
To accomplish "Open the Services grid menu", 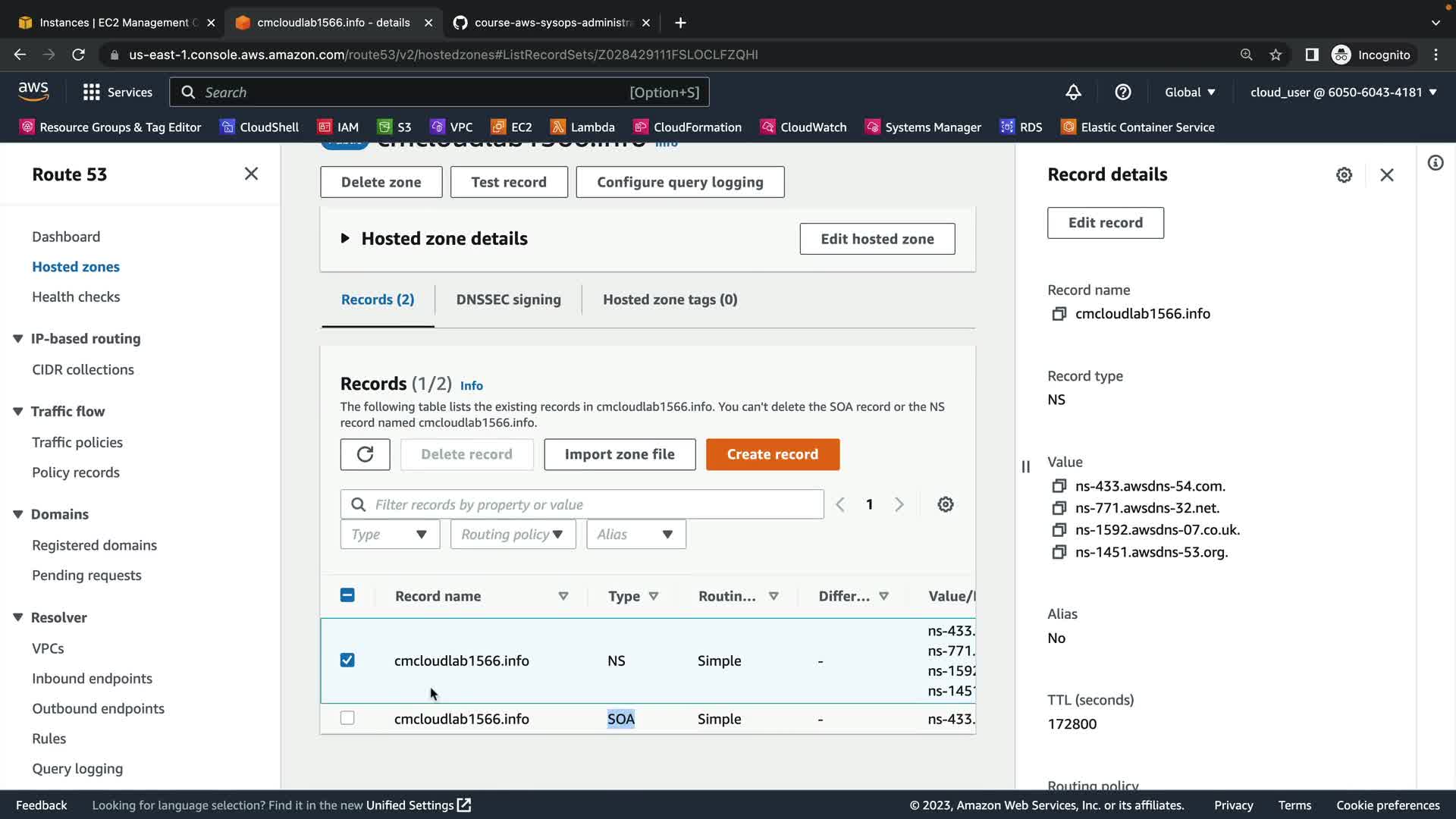I will pos(118,93).
